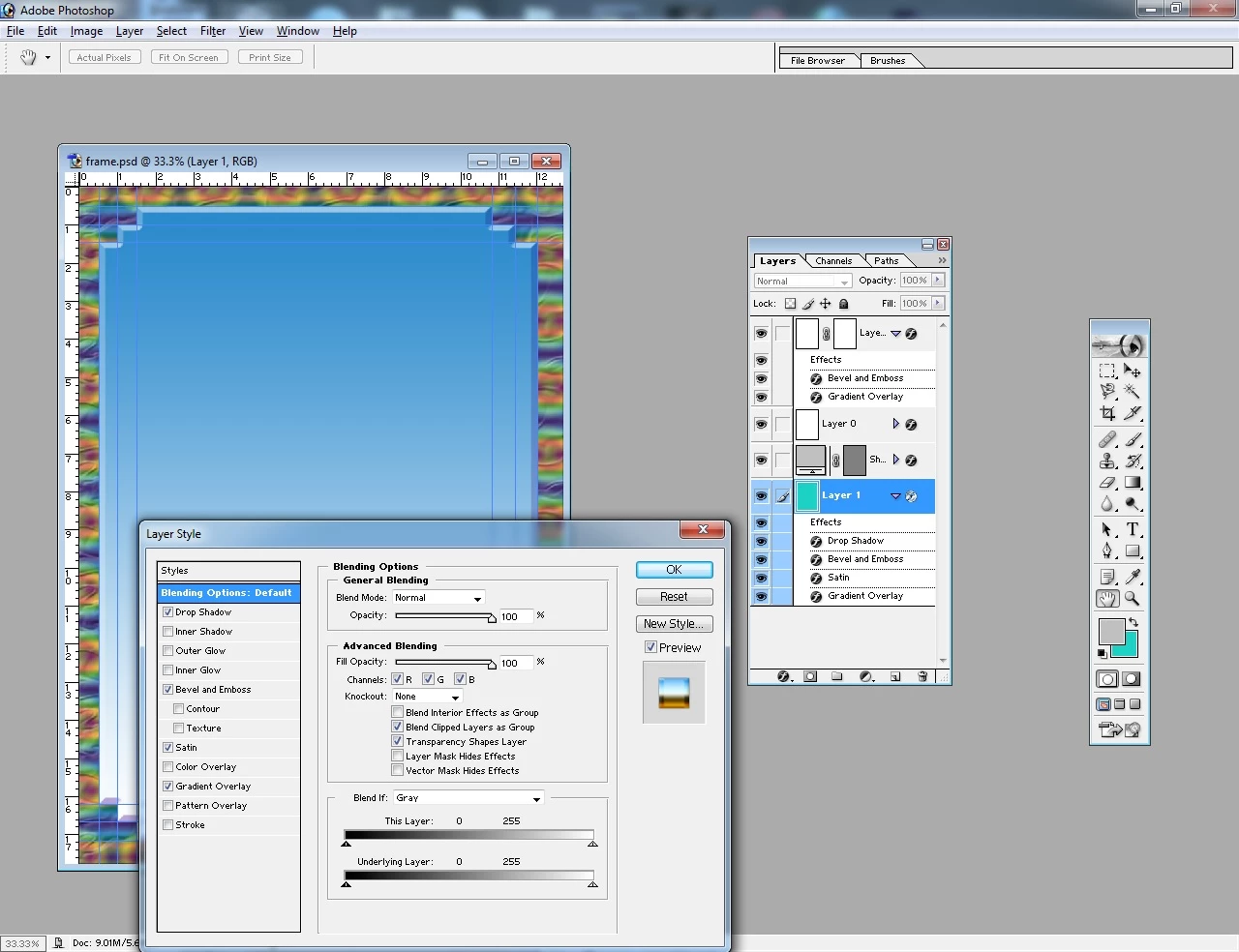The width and height of the screenshot is (1239, 952).
Task: Click the Actual Pixels button
Action: [104, 57]
